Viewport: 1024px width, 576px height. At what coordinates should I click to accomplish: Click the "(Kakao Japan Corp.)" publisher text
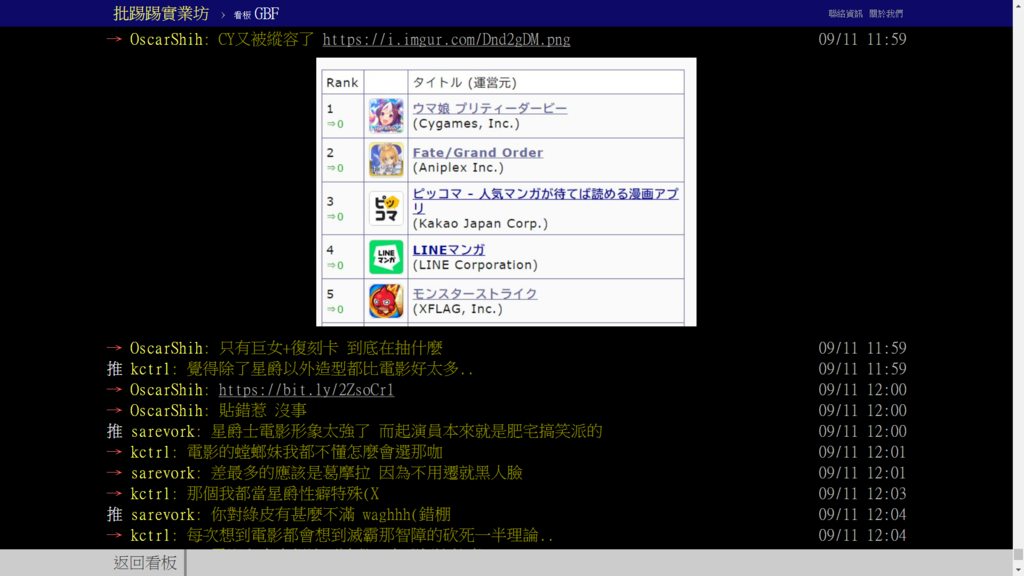click(480, 223)
